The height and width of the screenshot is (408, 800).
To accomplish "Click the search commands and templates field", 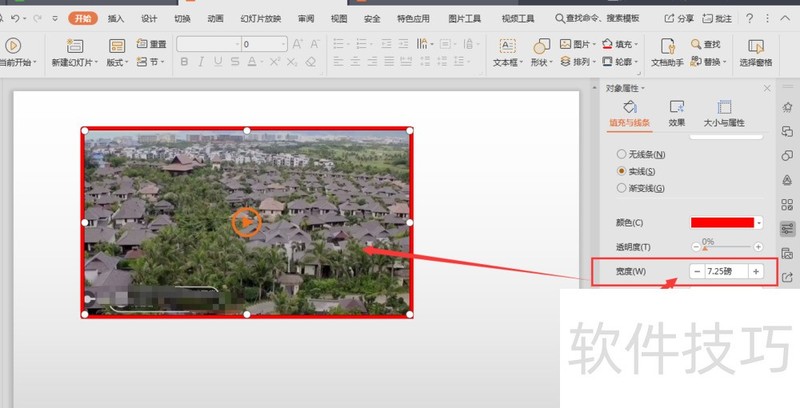I will pyautogui.click(x=597, y=19).
